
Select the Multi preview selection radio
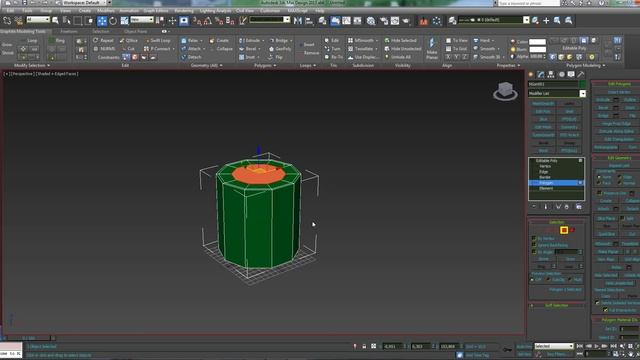(570, 280)
